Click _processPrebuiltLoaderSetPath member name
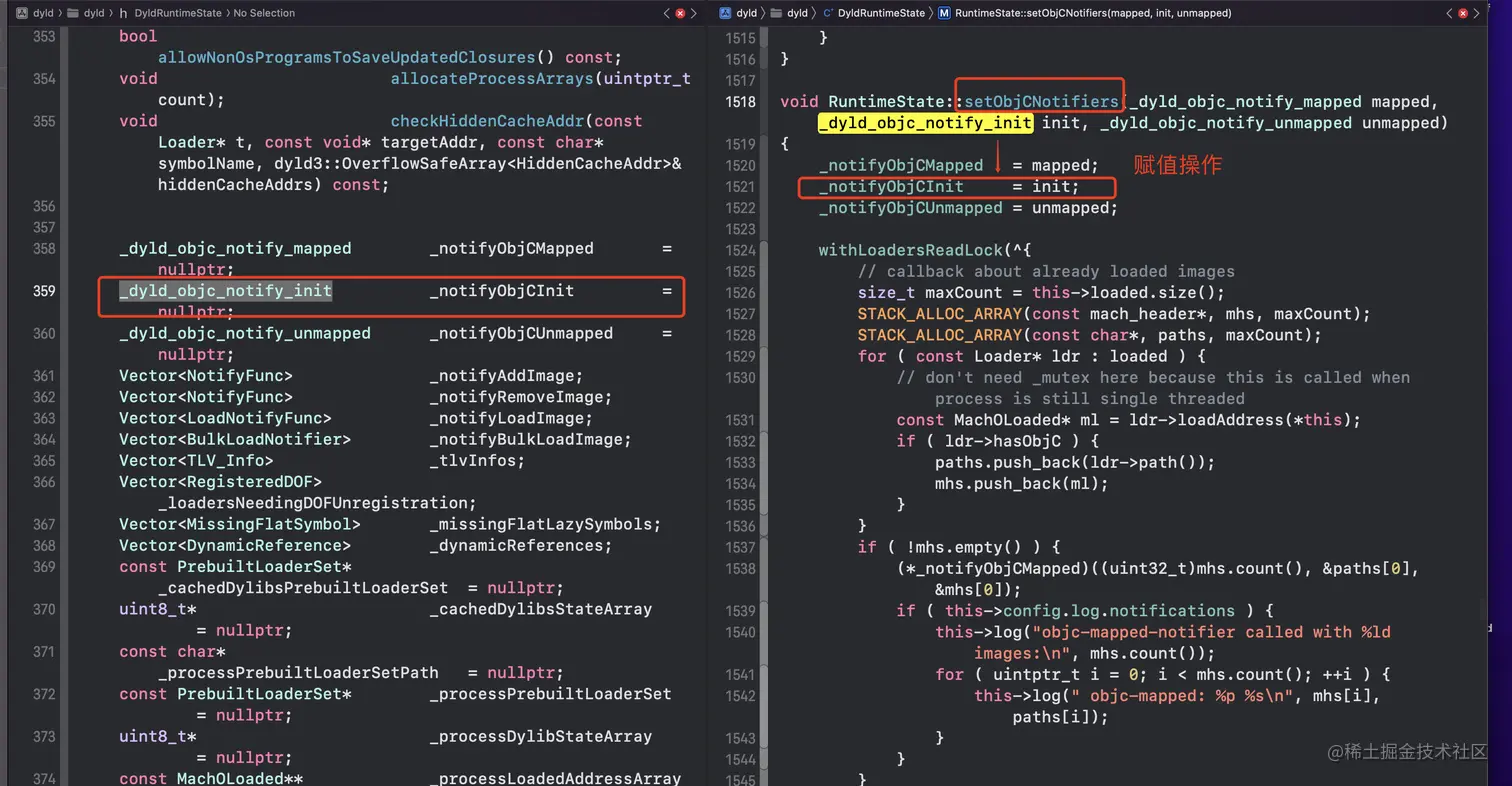 point(298,673)
